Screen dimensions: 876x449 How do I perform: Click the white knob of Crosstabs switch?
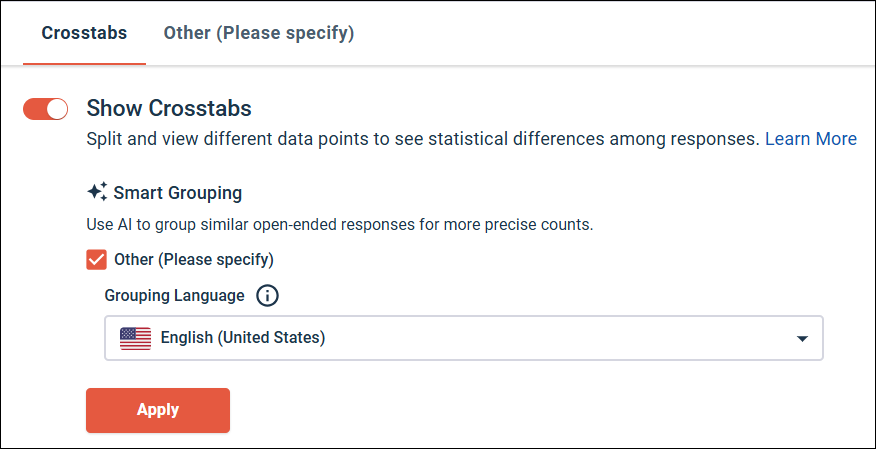[x=57, y=109]
